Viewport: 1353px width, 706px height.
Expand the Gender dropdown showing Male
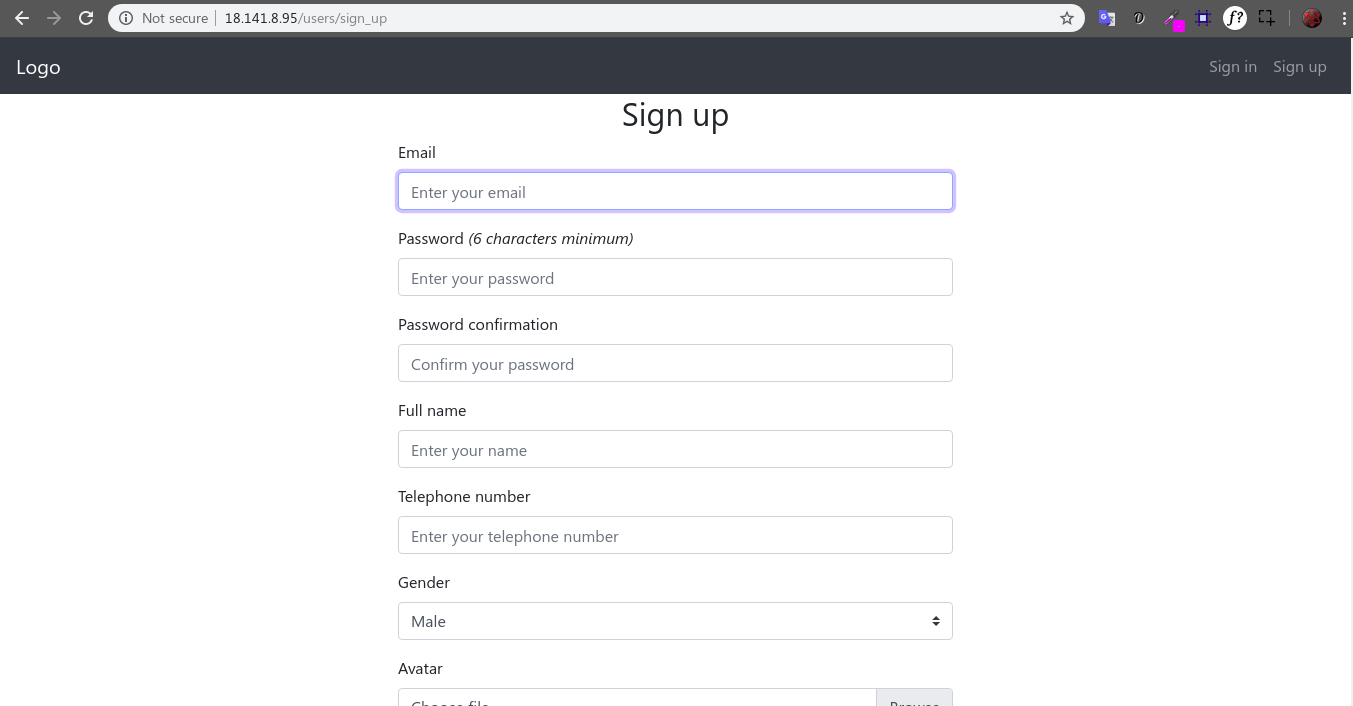(x=675, y=621)
